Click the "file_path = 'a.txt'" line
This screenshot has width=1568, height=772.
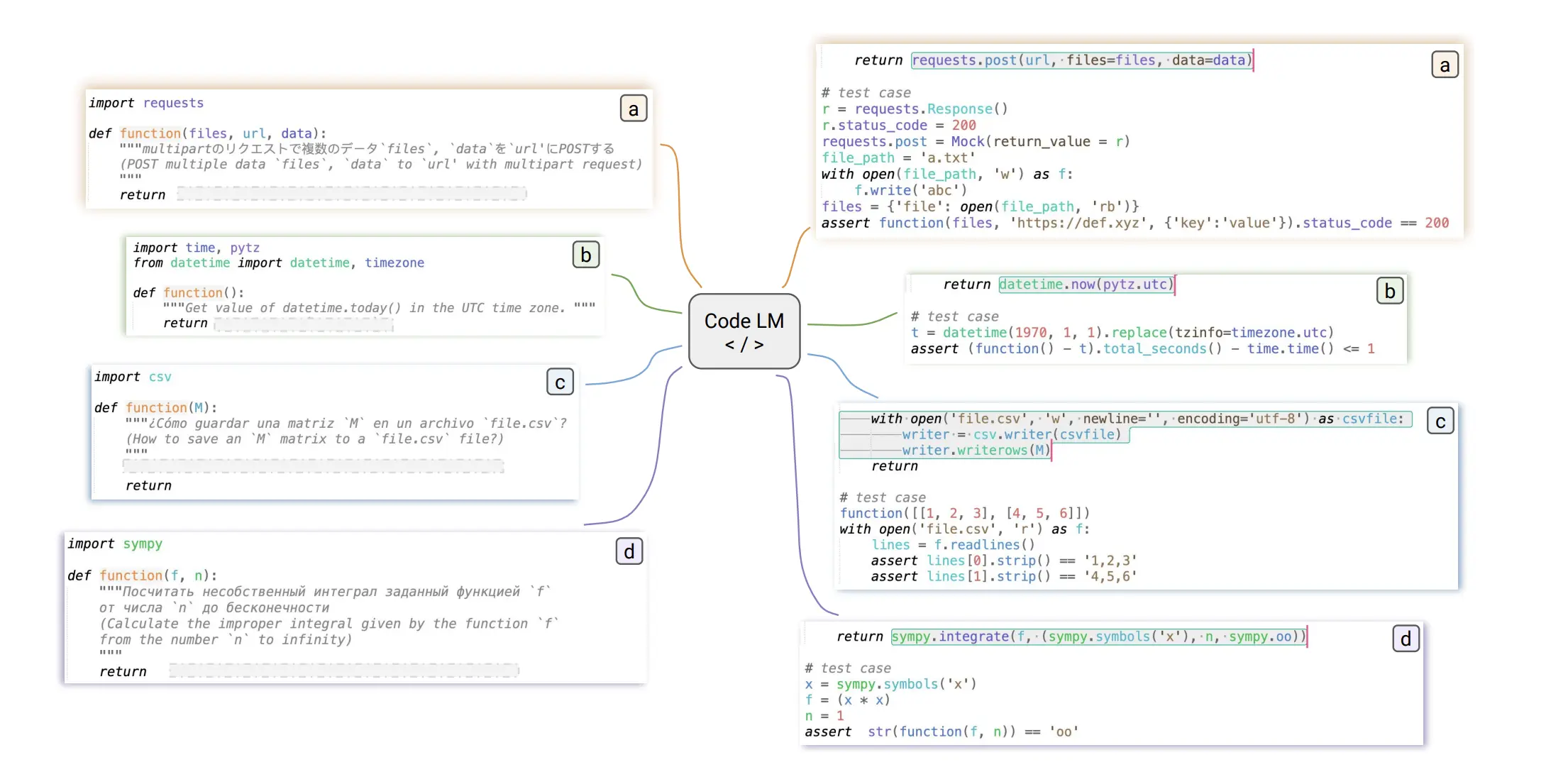[898, 158]
